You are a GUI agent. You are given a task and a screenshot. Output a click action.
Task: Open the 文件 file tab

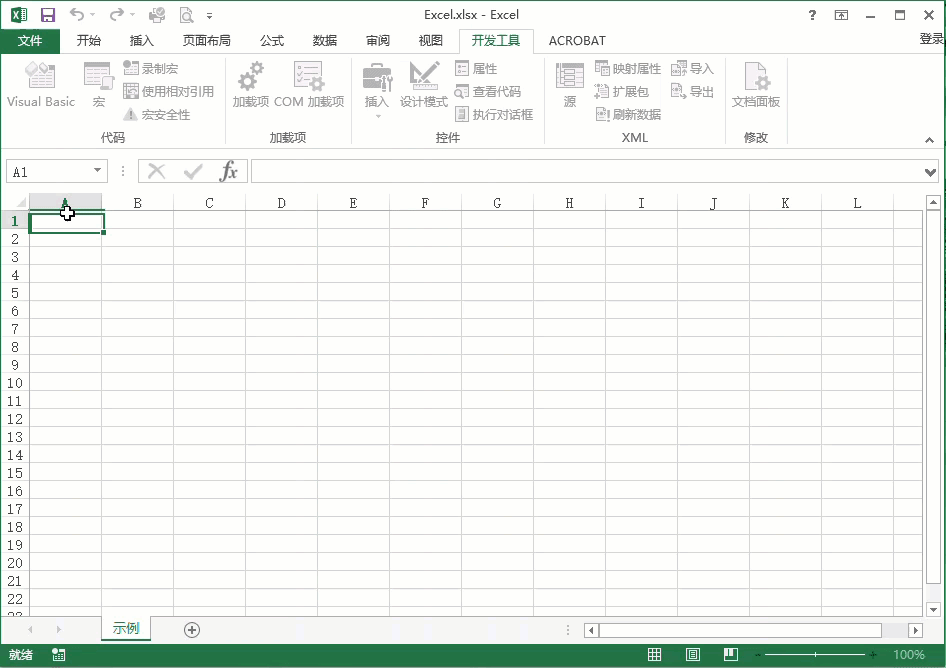pos(30,40)
